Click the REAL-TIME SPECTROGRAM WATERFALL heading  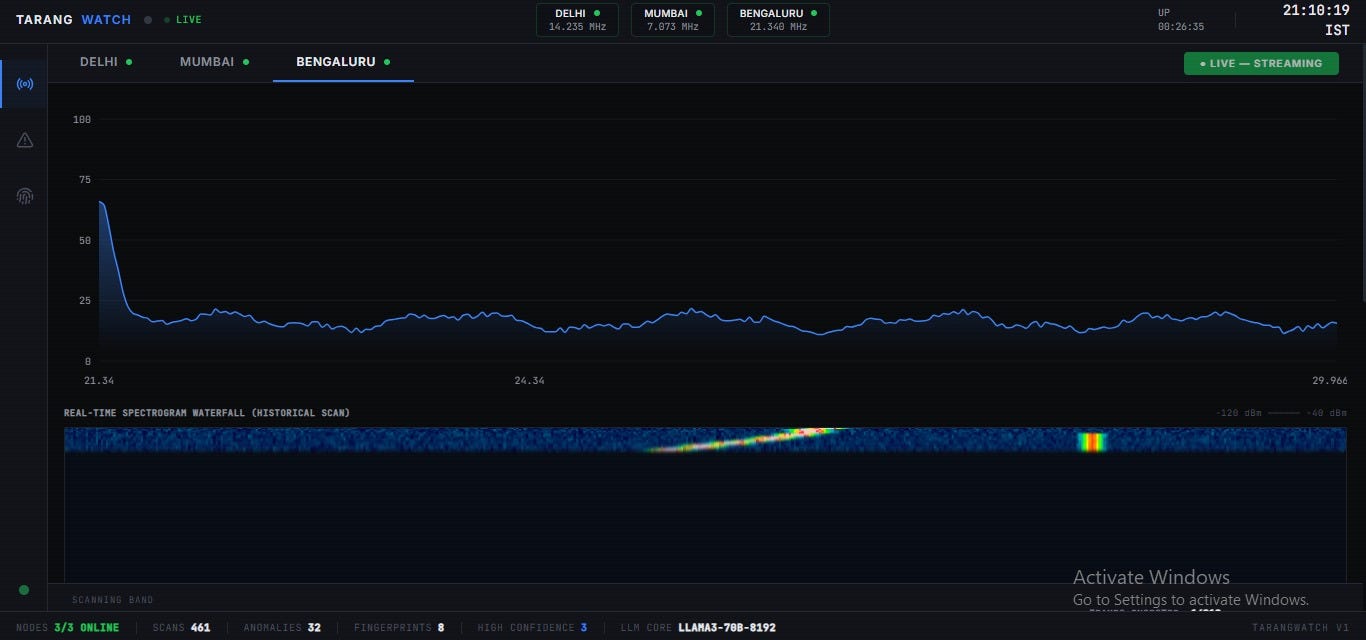pos(207,413)
